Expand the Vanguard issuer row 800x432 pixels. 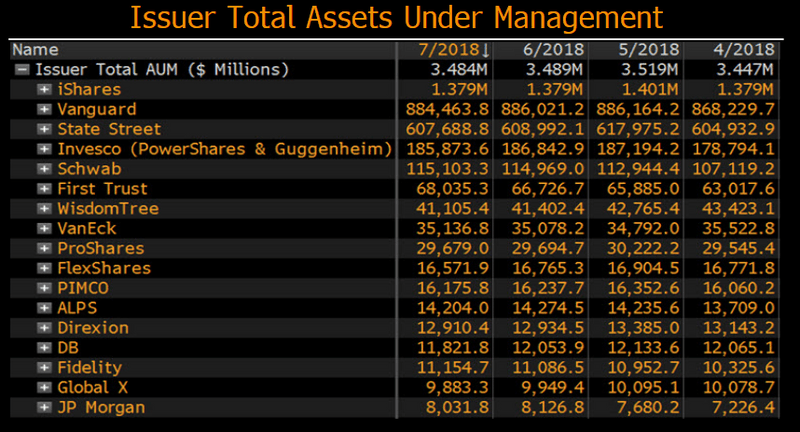pos(44,109)
